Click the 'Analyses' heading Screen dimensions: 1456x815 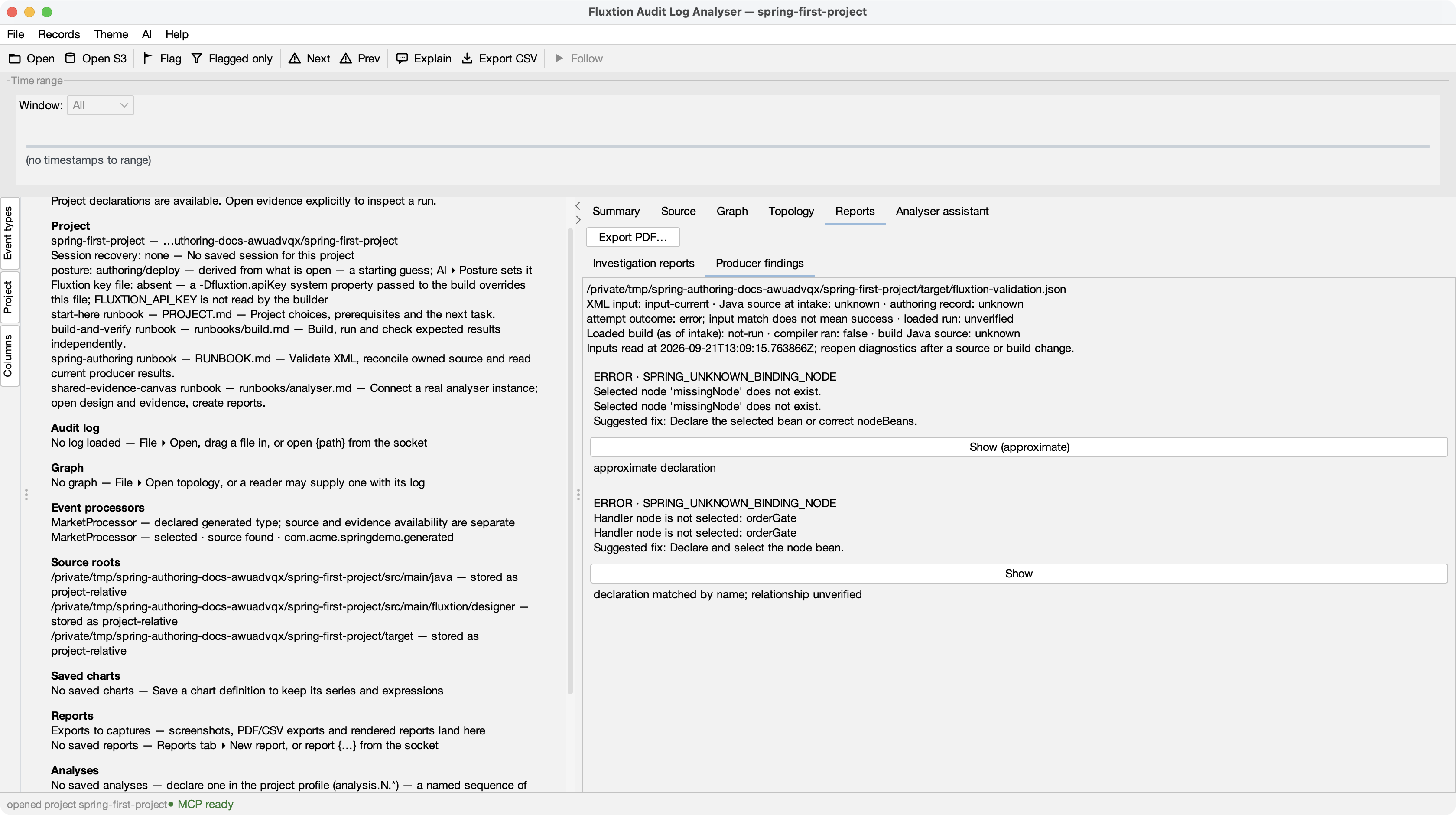(x=75, y=770)
